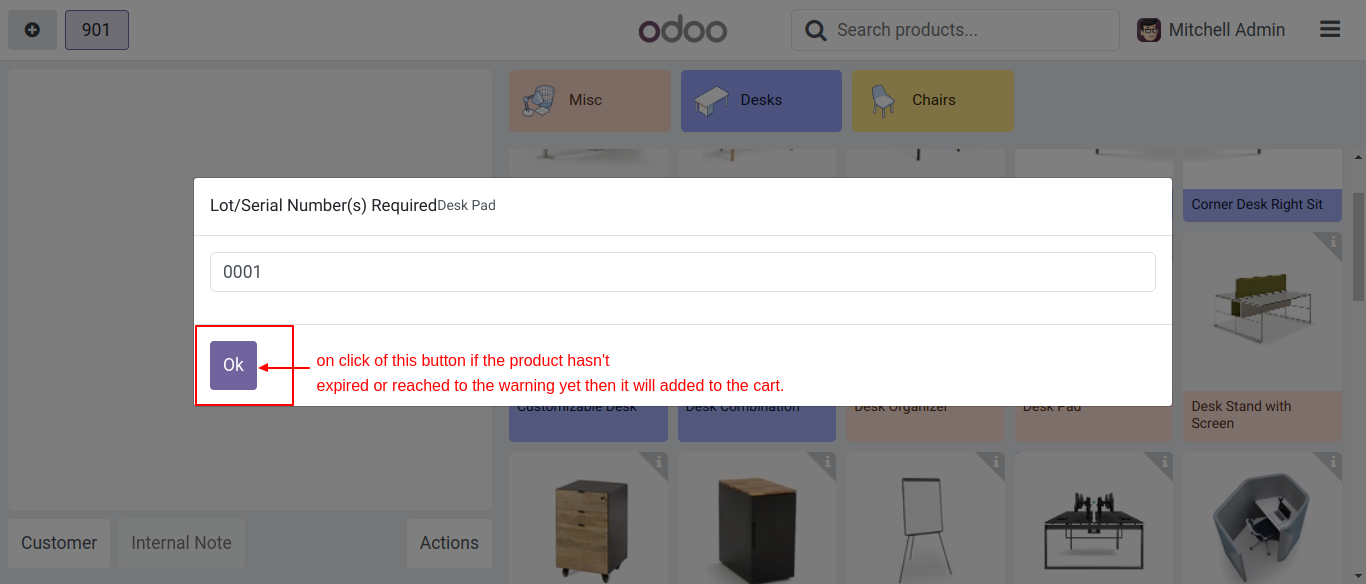1366x584 pixels.
Task: Click info icon on wooden drawer cabinet
Action: pyautogui.click(x=659, y=462)
